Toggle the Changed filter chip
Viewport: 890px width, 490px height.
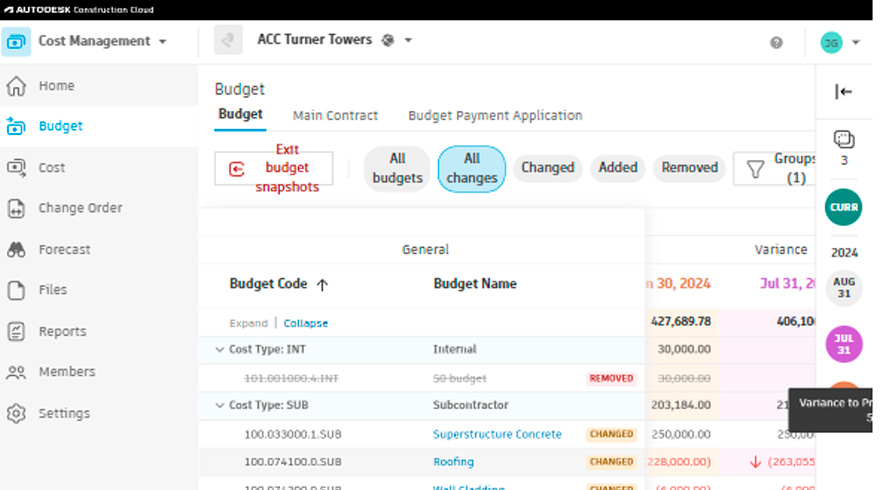pos(547,168)
